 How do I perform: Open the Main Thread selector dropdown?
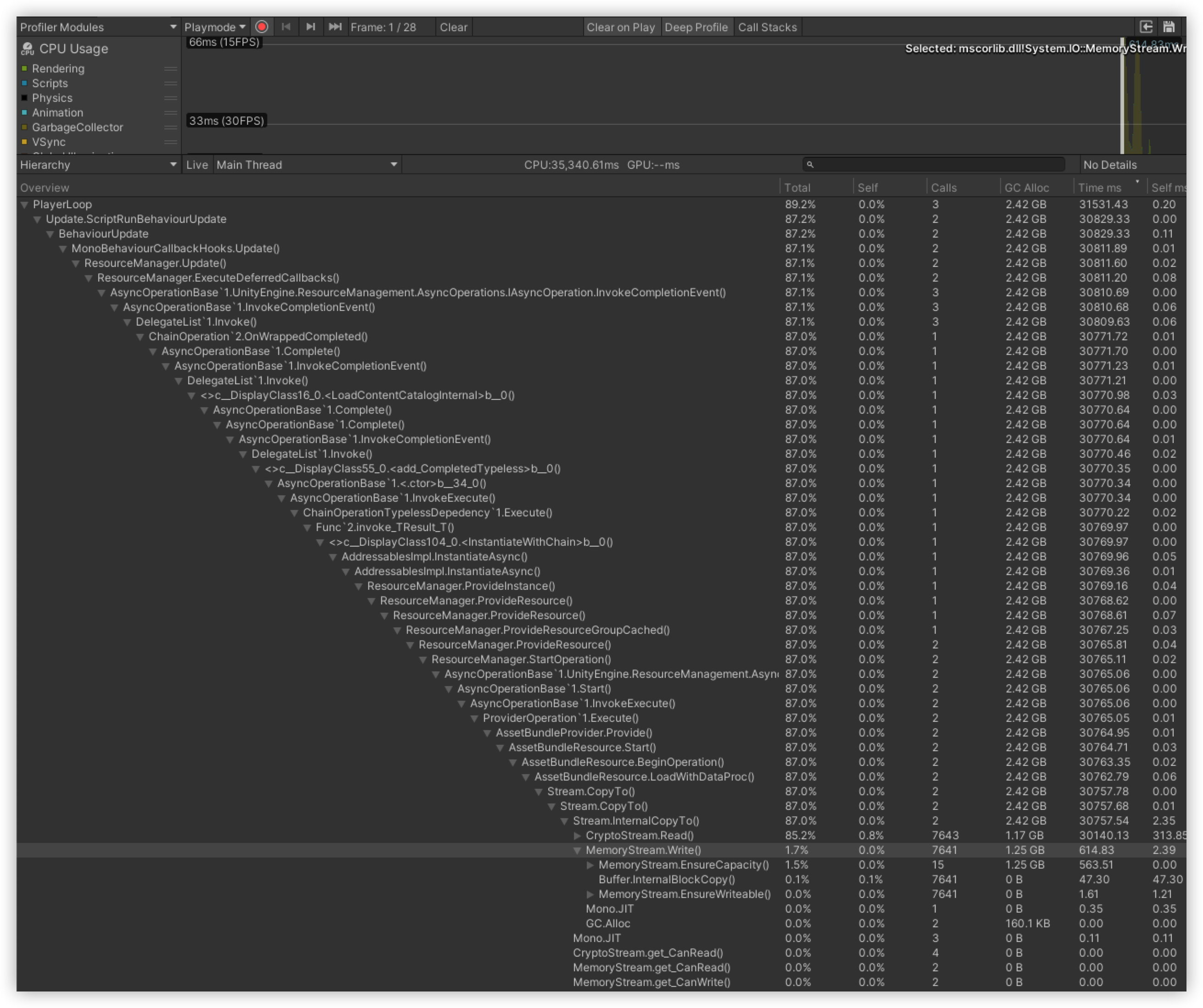click(x=307, y=165)
